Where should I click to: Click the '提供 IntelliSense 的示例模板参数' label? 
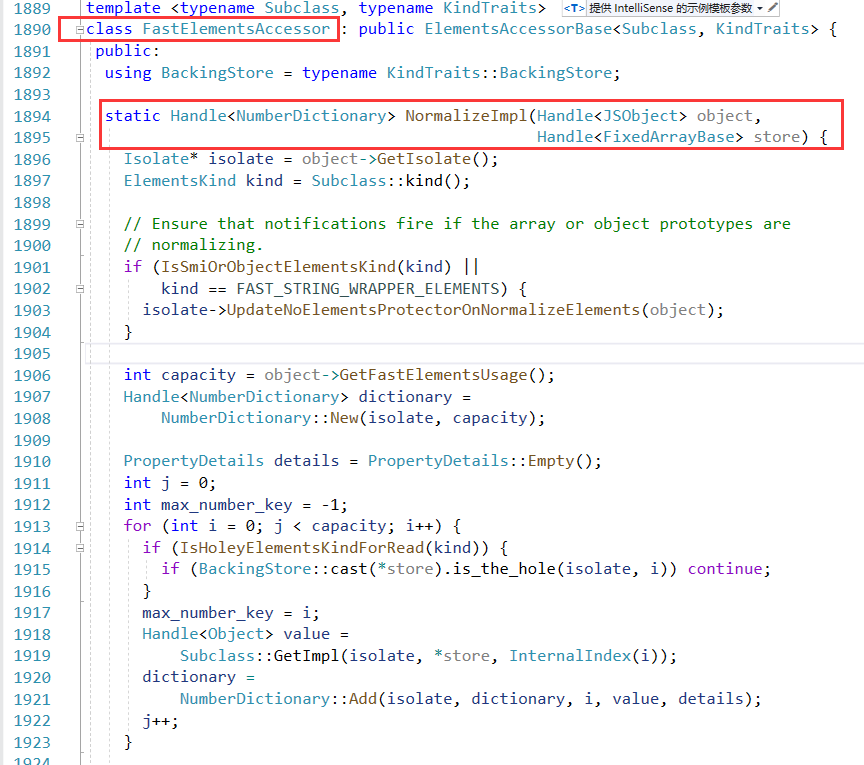coord(670,8)
